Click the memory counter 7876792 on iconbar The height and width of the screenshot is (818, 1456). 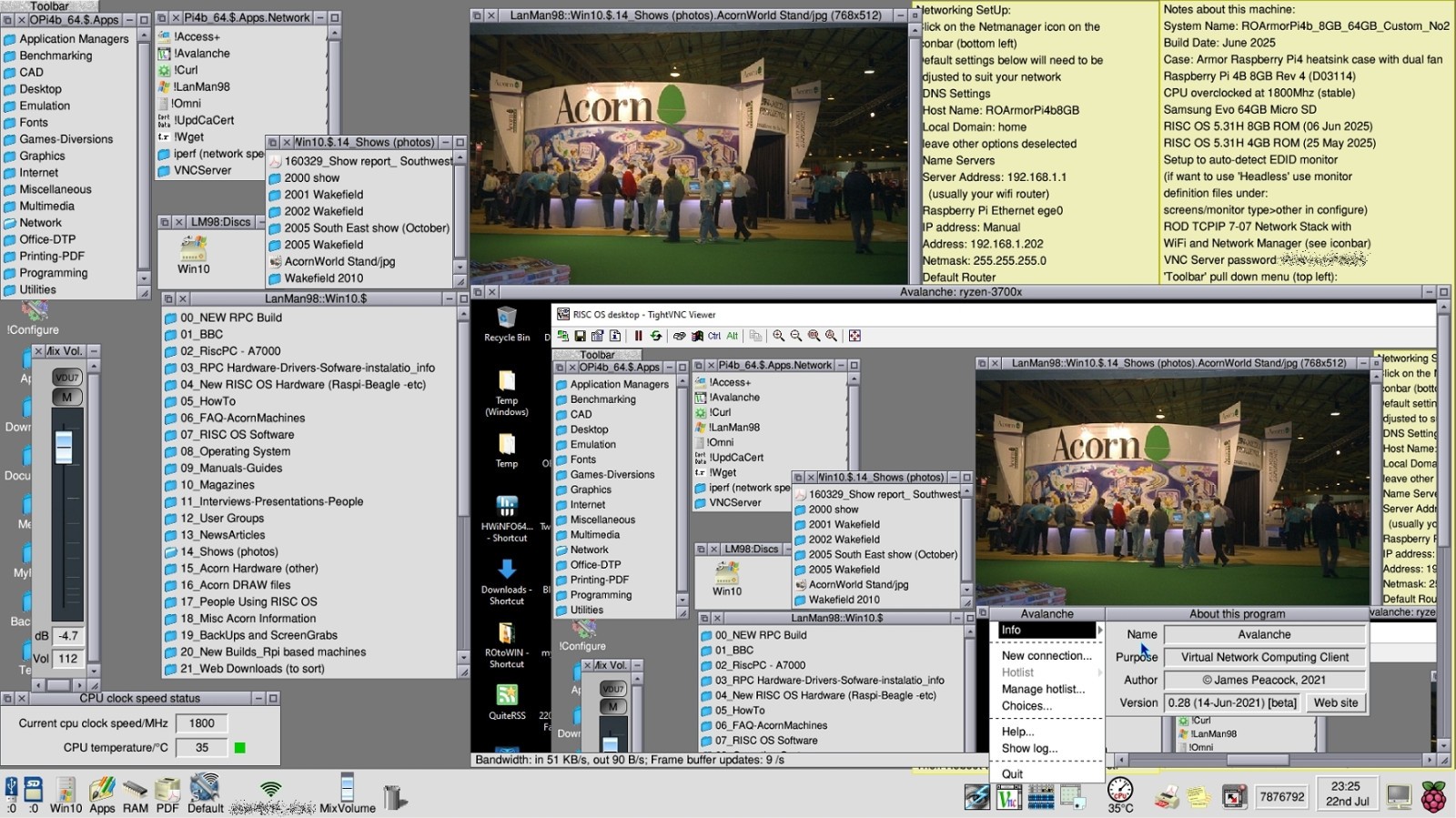tap(1282, 797)
